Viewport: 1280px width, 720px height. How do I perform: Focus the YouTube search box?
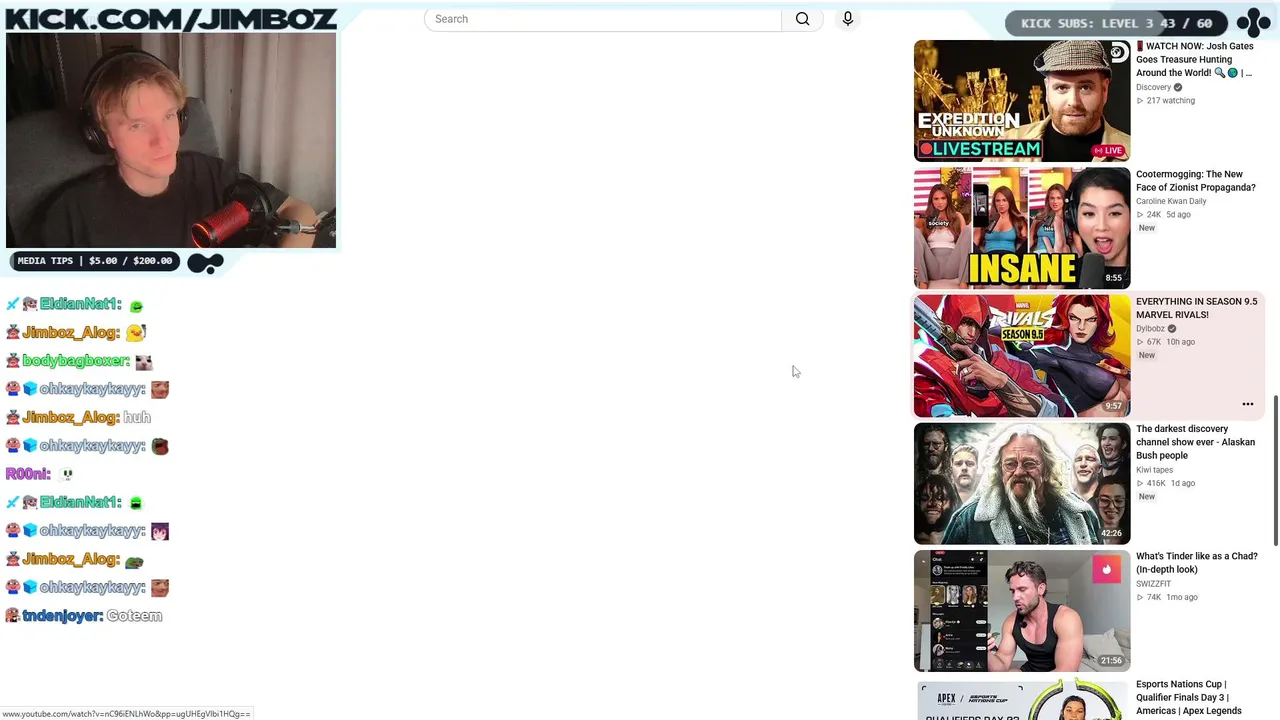pyautogui.click(x=603, y=19)
